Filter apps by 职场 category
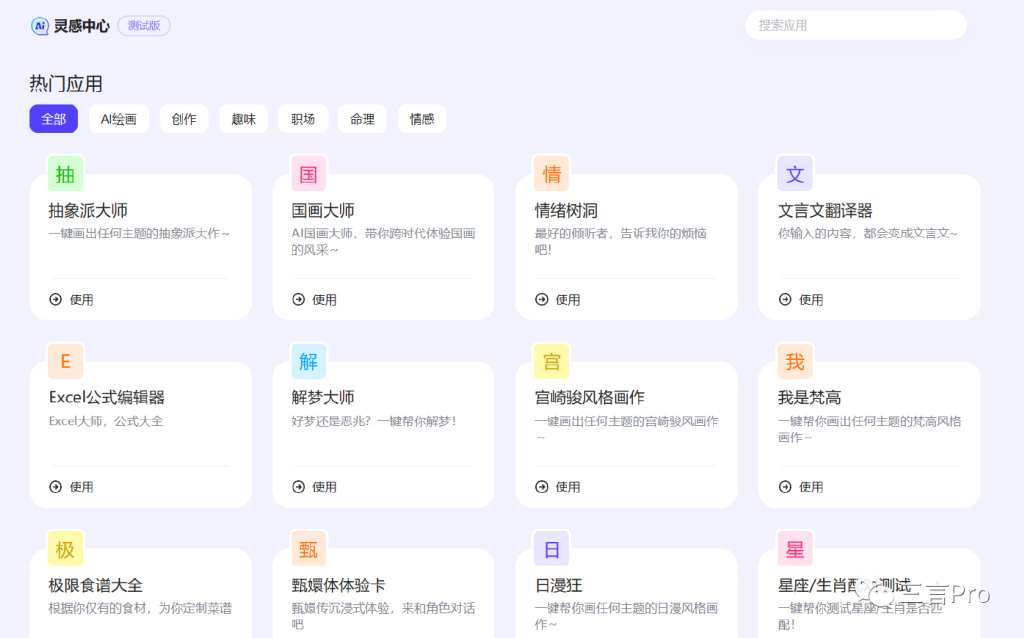The height and width of the screenshot is (638, 1024). coord(302,119)
